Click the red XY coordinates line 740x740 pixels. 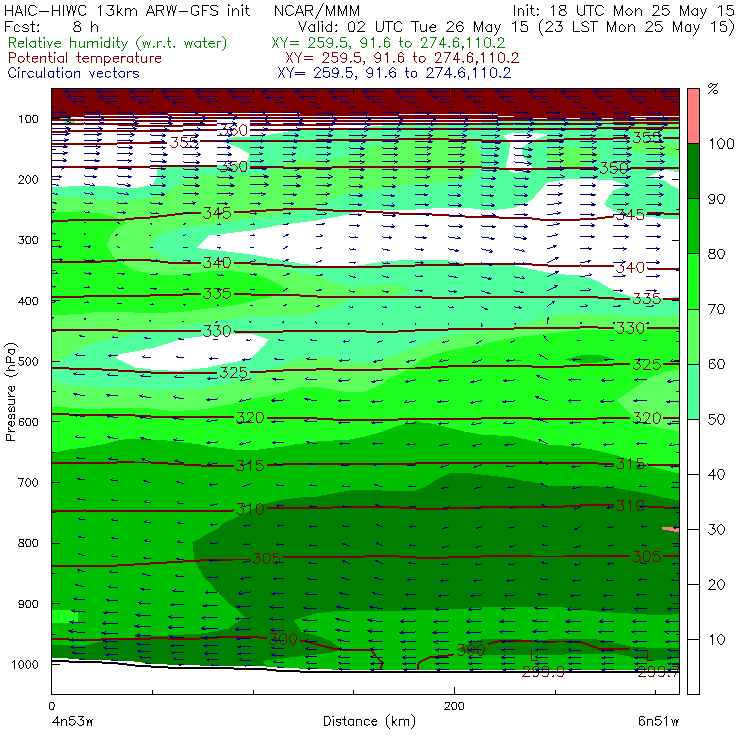[x=402, y=58]
